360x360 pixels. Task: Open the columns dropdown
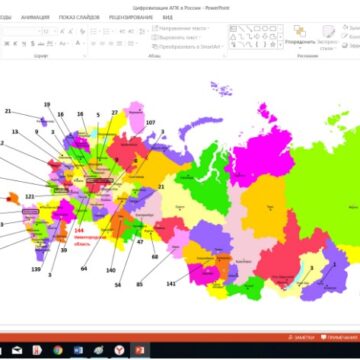(132, 43)
